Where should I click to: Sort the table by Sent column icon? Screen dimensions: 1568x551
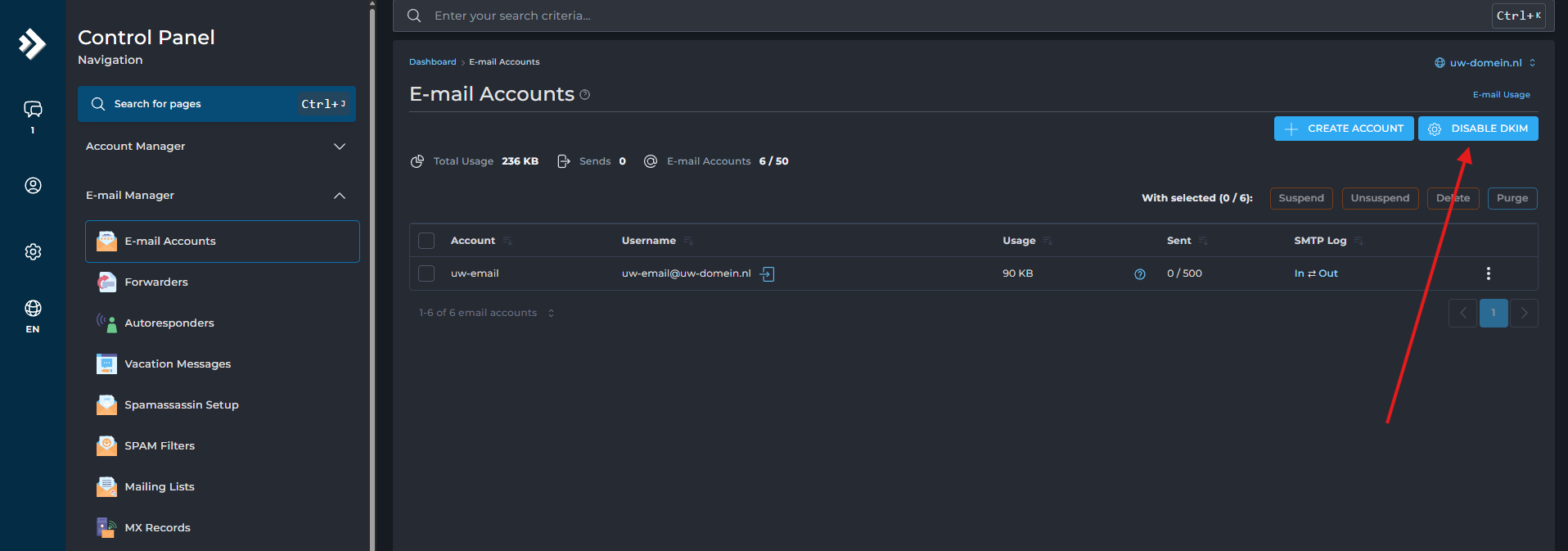[1203, 241]
